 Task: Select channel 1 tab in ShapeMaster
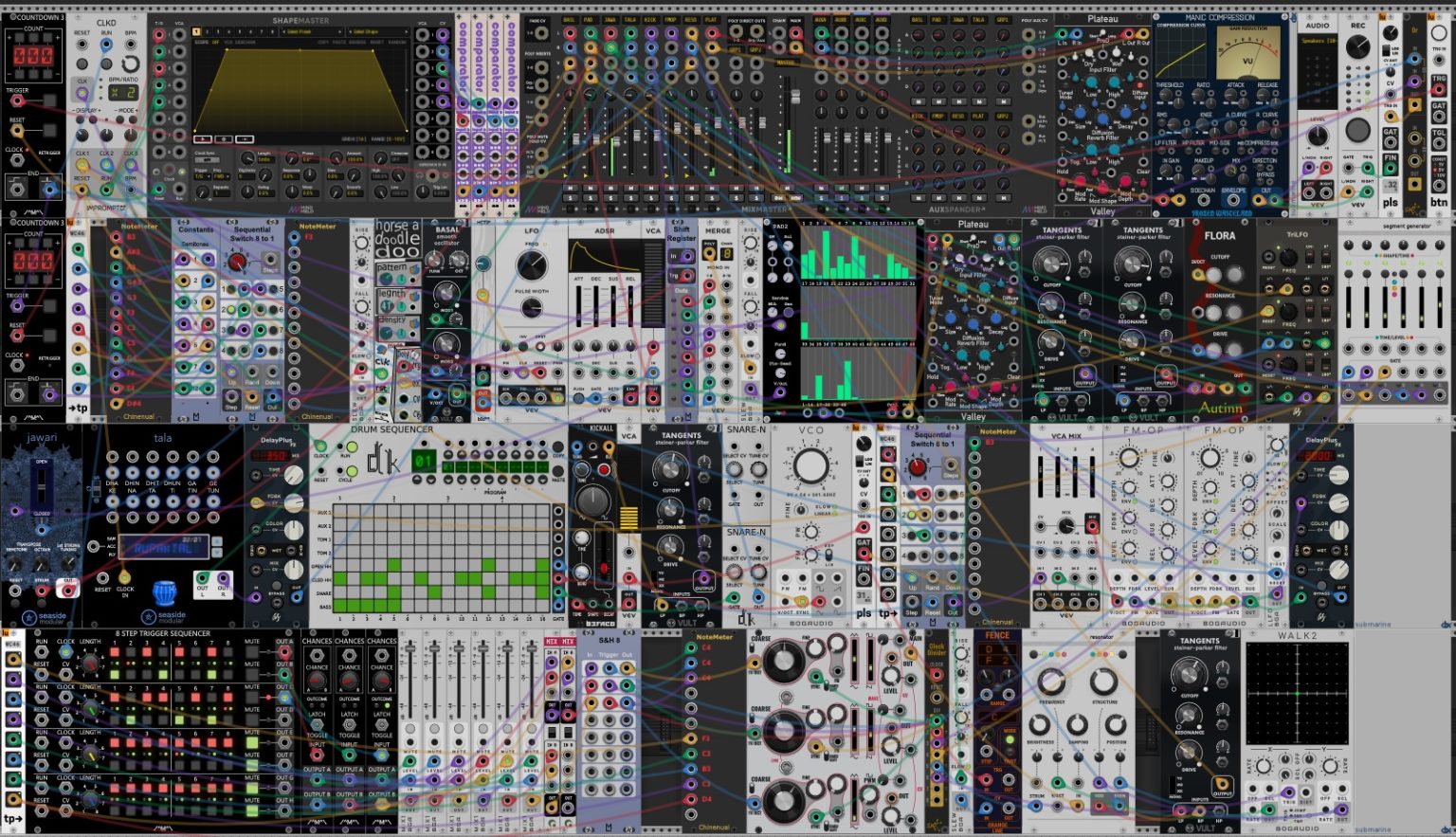[x=196, y=31]
